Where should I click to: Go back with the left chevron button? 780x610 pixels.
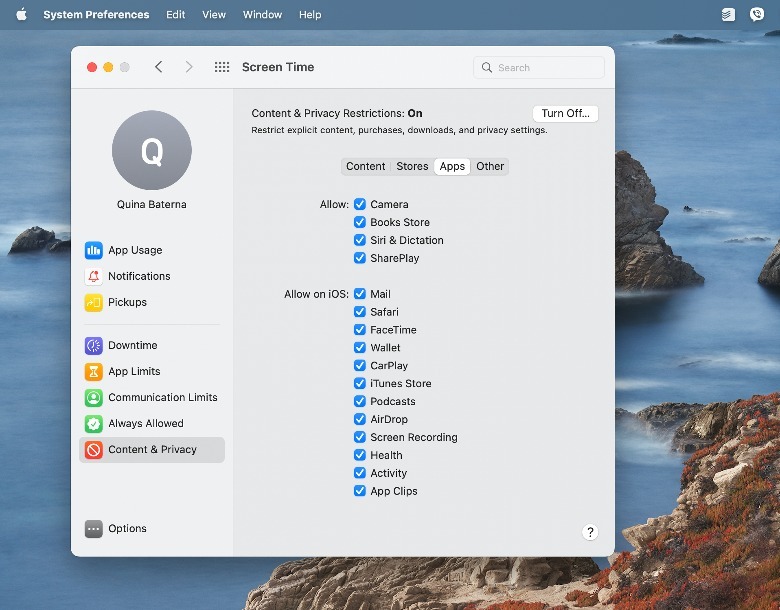point(158,67)
